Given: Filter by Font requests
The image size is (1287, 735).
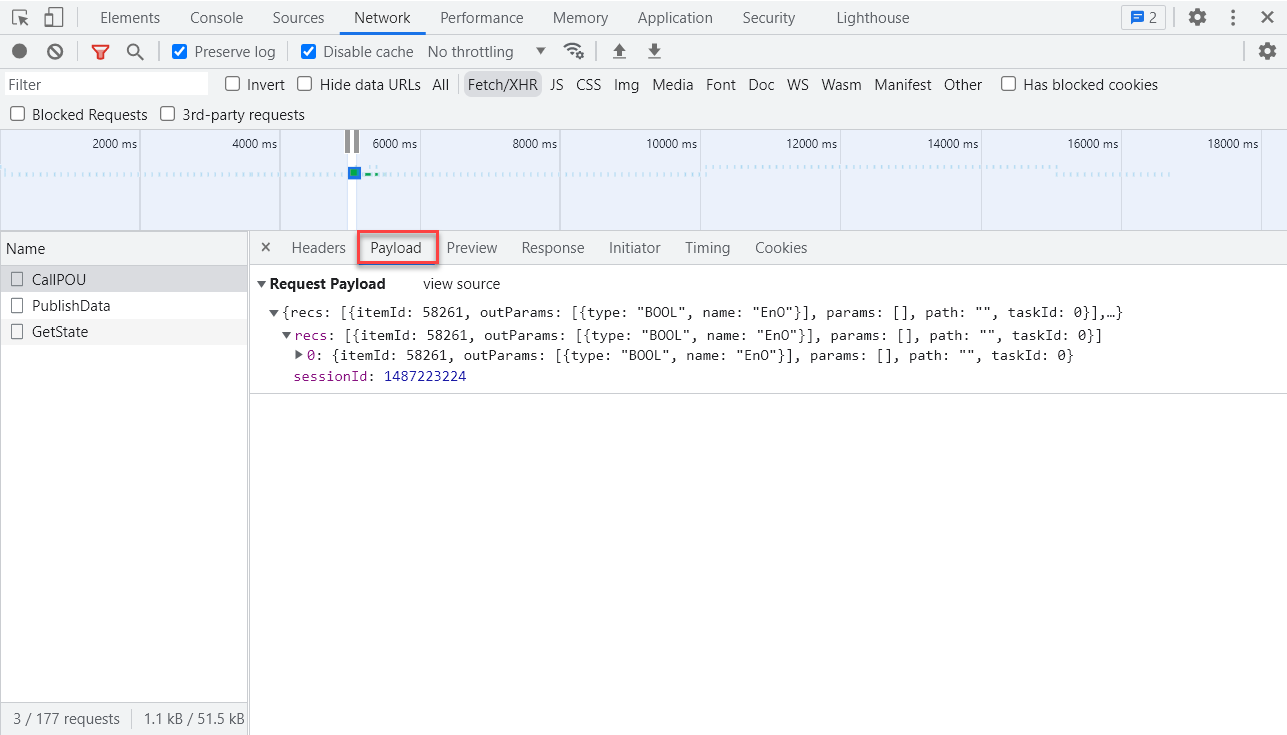Looking at the screenshot, I should (721, 85).
